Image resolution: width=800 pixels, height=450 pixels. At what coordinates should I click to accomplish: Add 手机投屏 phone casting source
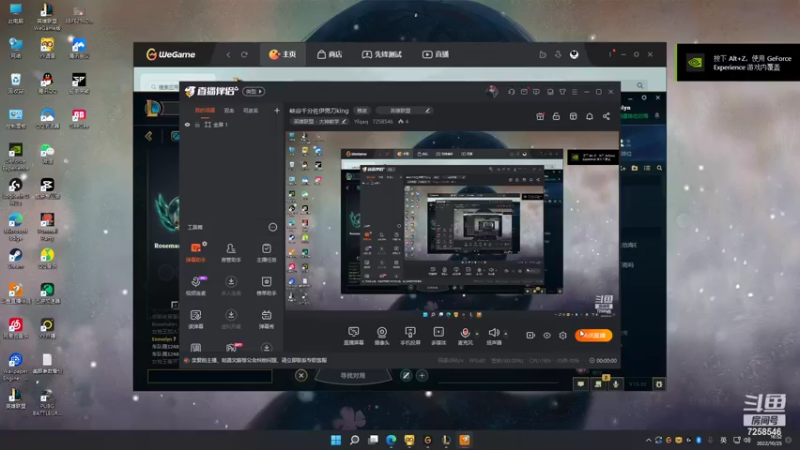(410, 336)
